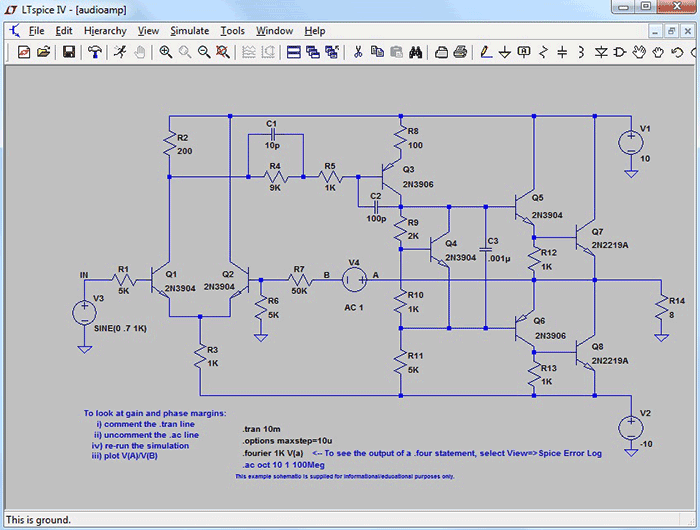
Task: Open the Tools menu
Action: [233, 31]
